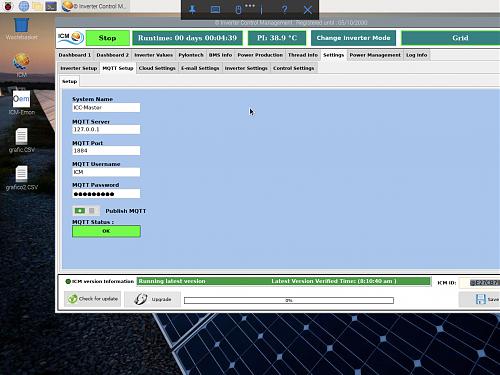500x375 pixels.
Task: Select the Pylontech tab
Action: [191, 55]
